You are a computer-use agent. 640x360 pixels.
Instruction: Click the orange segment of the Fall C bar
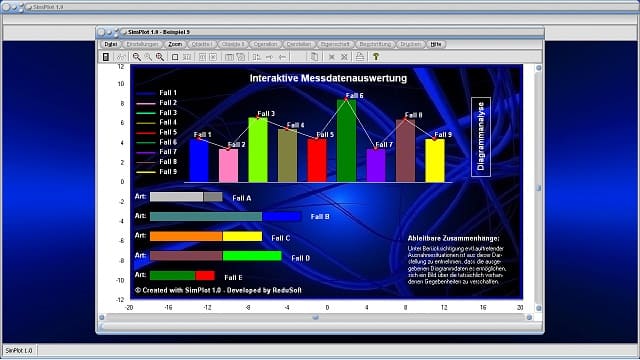(x=186, y=236)
